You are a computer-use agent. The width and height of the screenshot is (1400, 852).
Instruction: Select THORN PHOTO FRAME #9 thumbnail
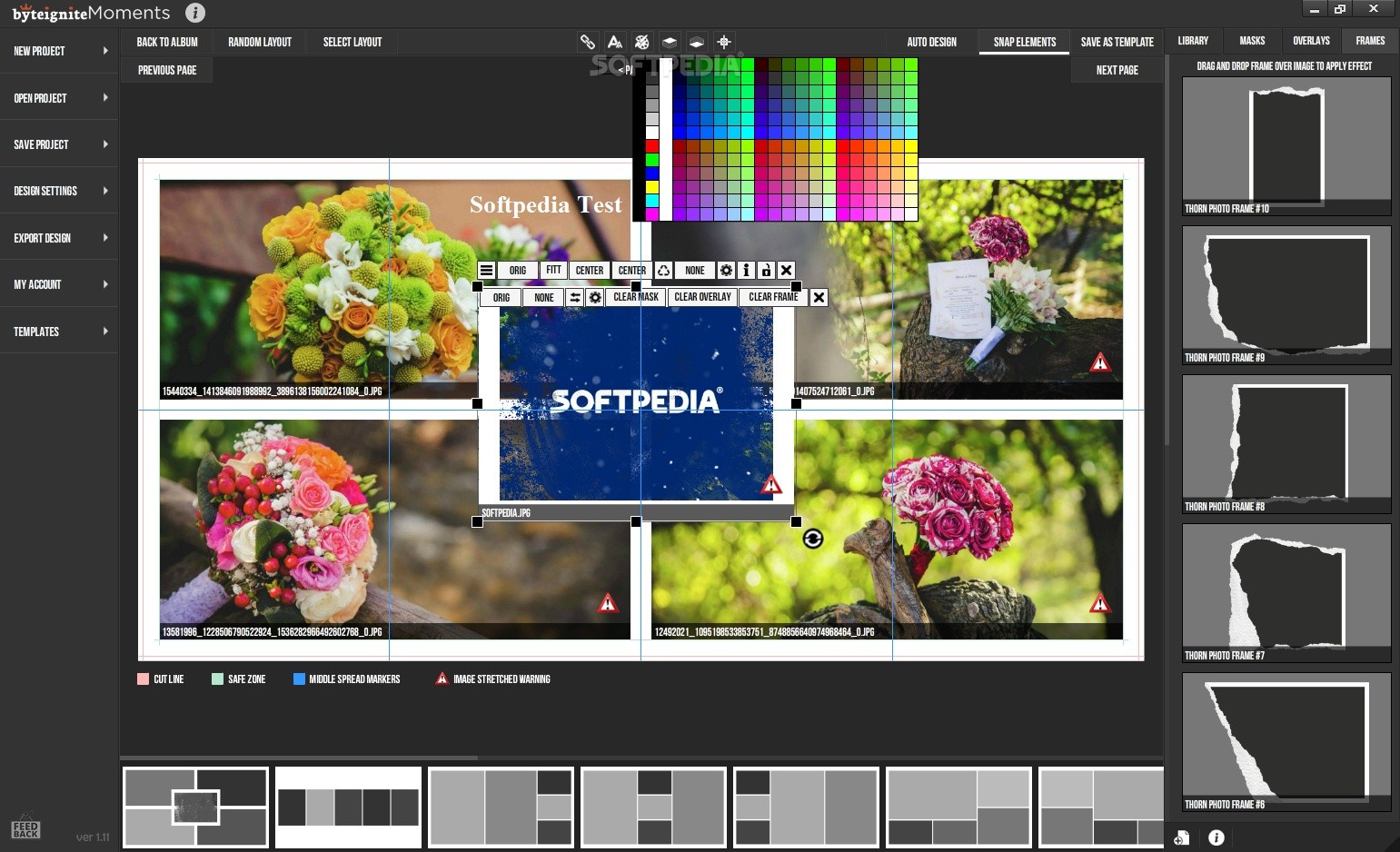(1286, 295)
